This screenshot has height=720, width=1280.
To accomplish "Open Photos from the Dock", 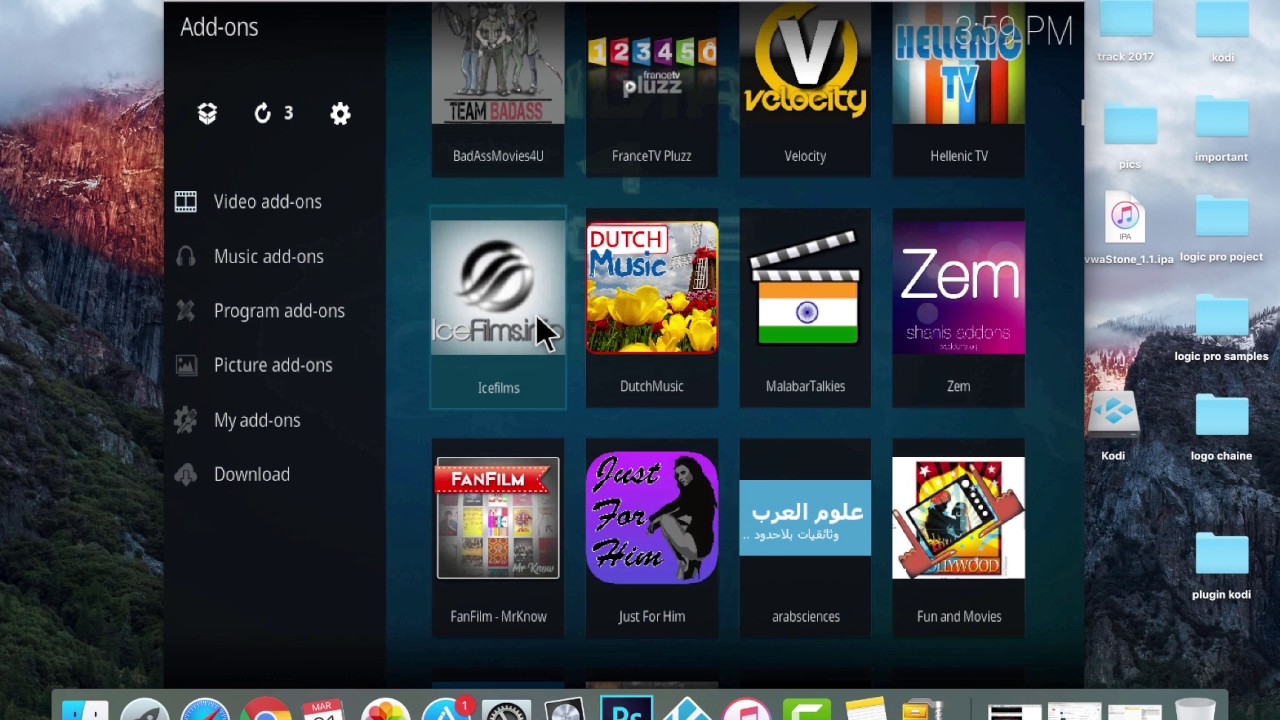I will (x=385, y=709).
